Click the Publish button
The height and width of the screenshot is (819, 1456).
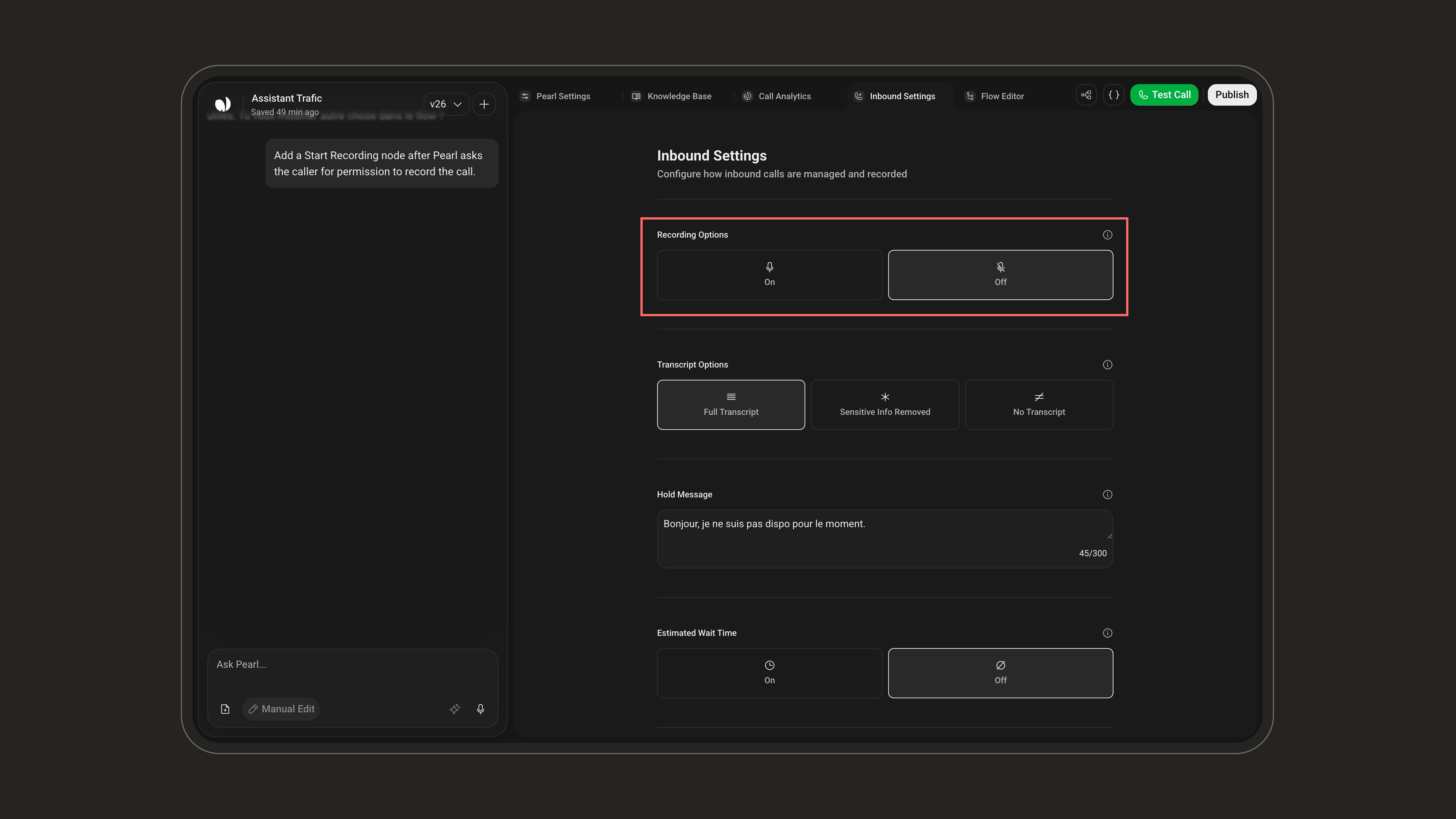[1232, 95]
